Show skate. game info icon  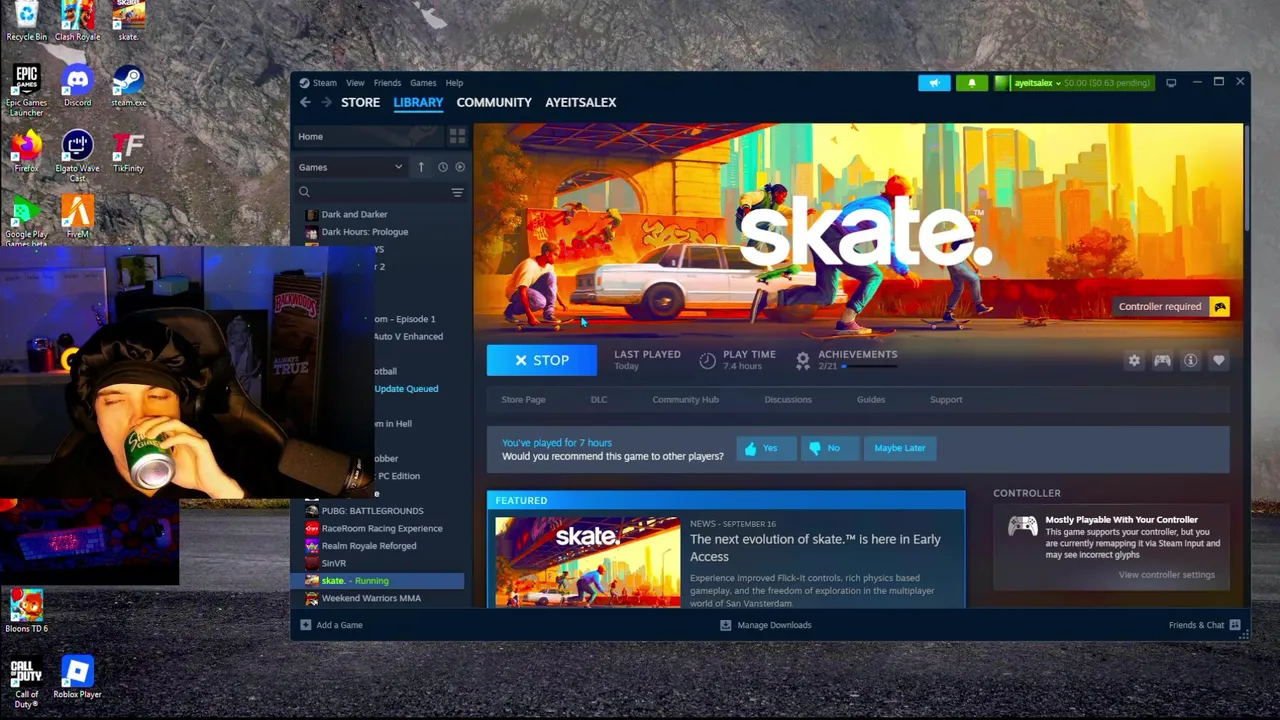[1190, 360]
